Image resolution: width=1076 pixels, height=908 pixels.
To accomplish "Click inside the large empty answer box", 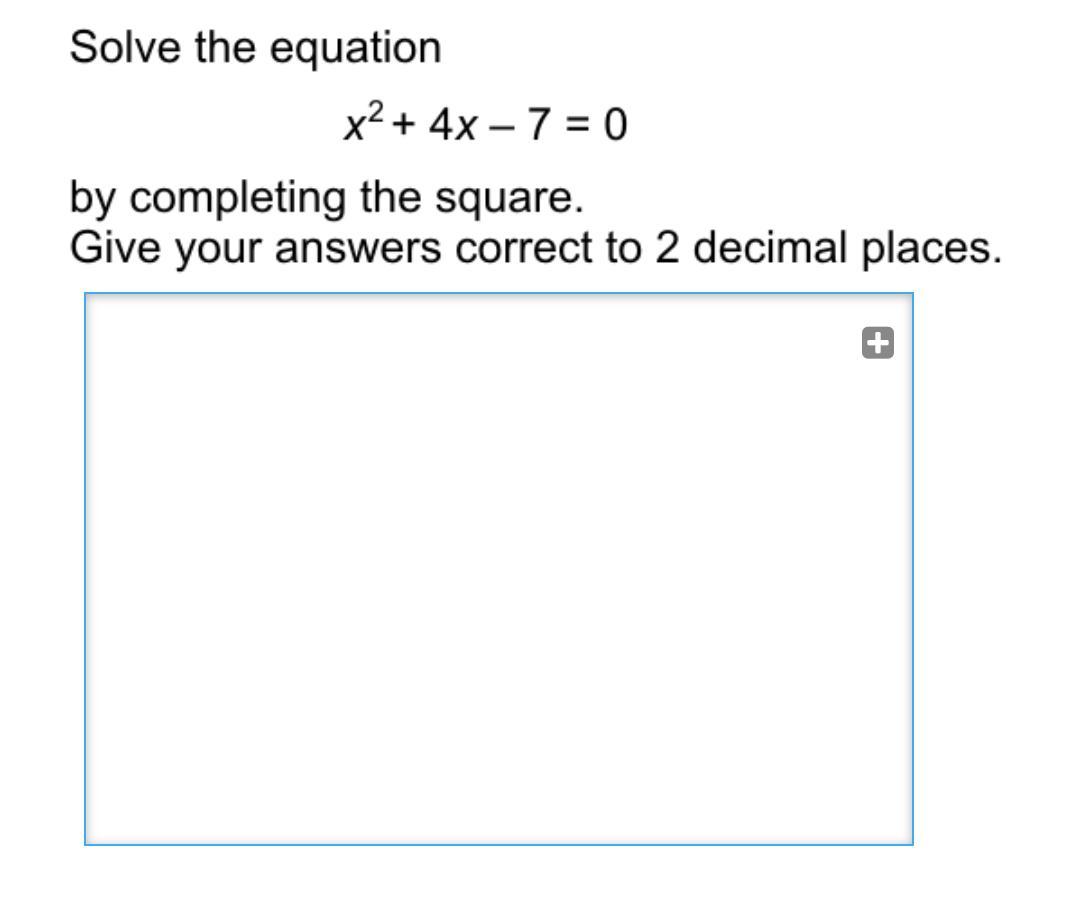I will [x=499, y=569].
